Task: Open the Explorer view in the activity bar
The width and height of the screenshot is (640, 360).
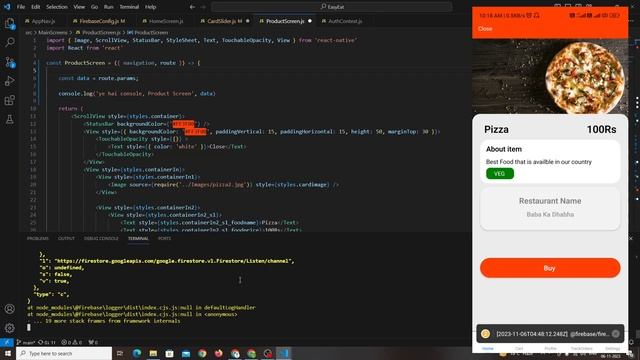Action: pyautogui.click(x=9, y=24)
